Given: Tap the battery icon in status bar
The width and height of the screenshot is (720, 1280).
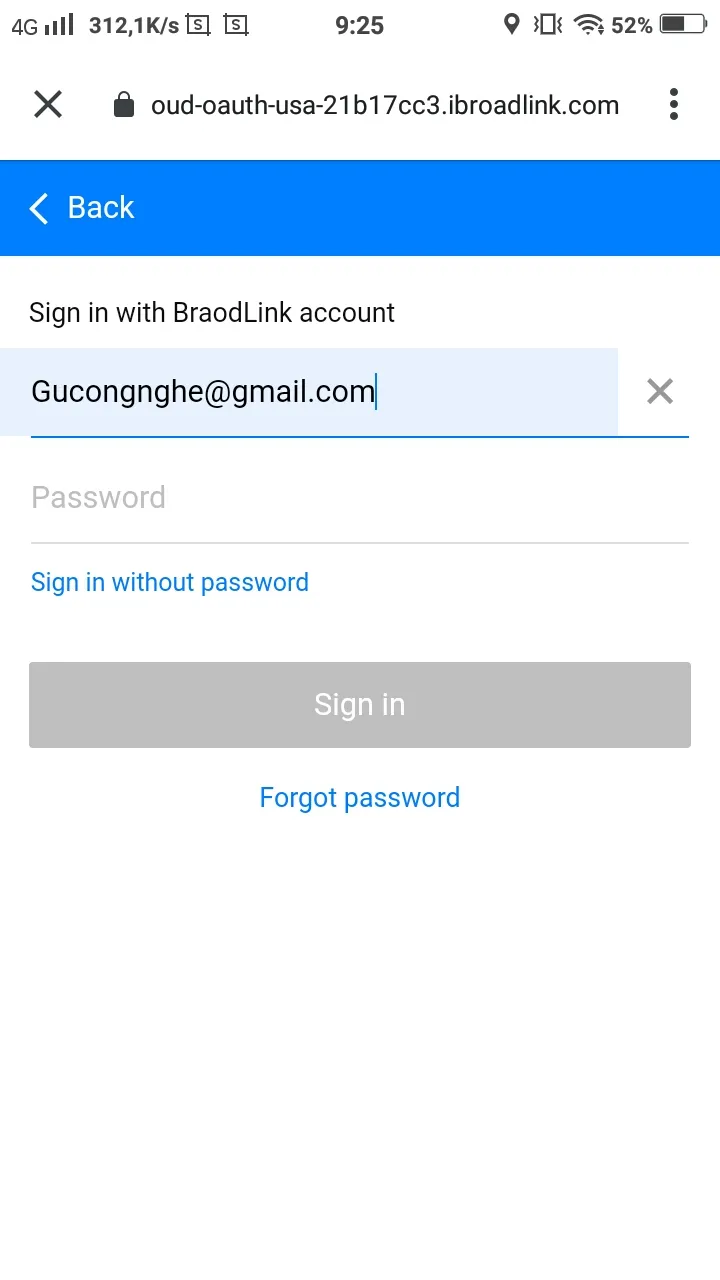Looking at the screenshot, I should click(x=683, y=25).
